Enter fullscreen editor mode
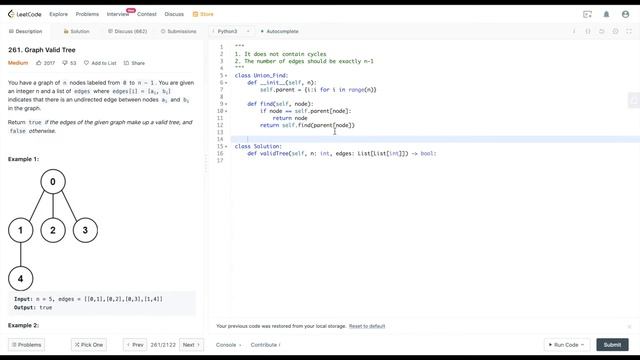Image resolution: width=640 pixels, height=360 pixels. 629,31
